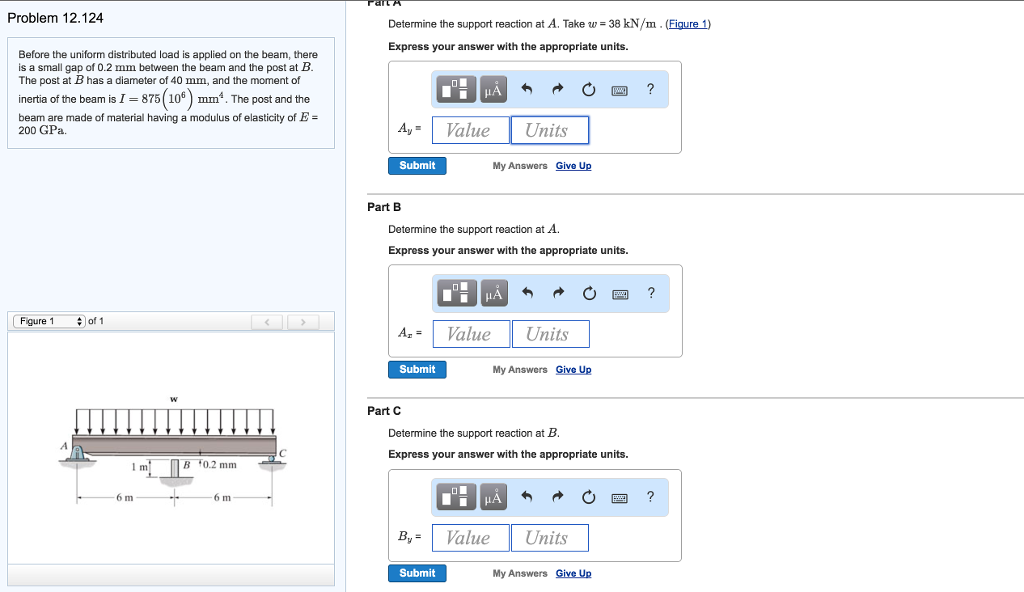Click the Value input field in Part B
This screenshot has height=592, width=1024.
[x=470, y=333]
